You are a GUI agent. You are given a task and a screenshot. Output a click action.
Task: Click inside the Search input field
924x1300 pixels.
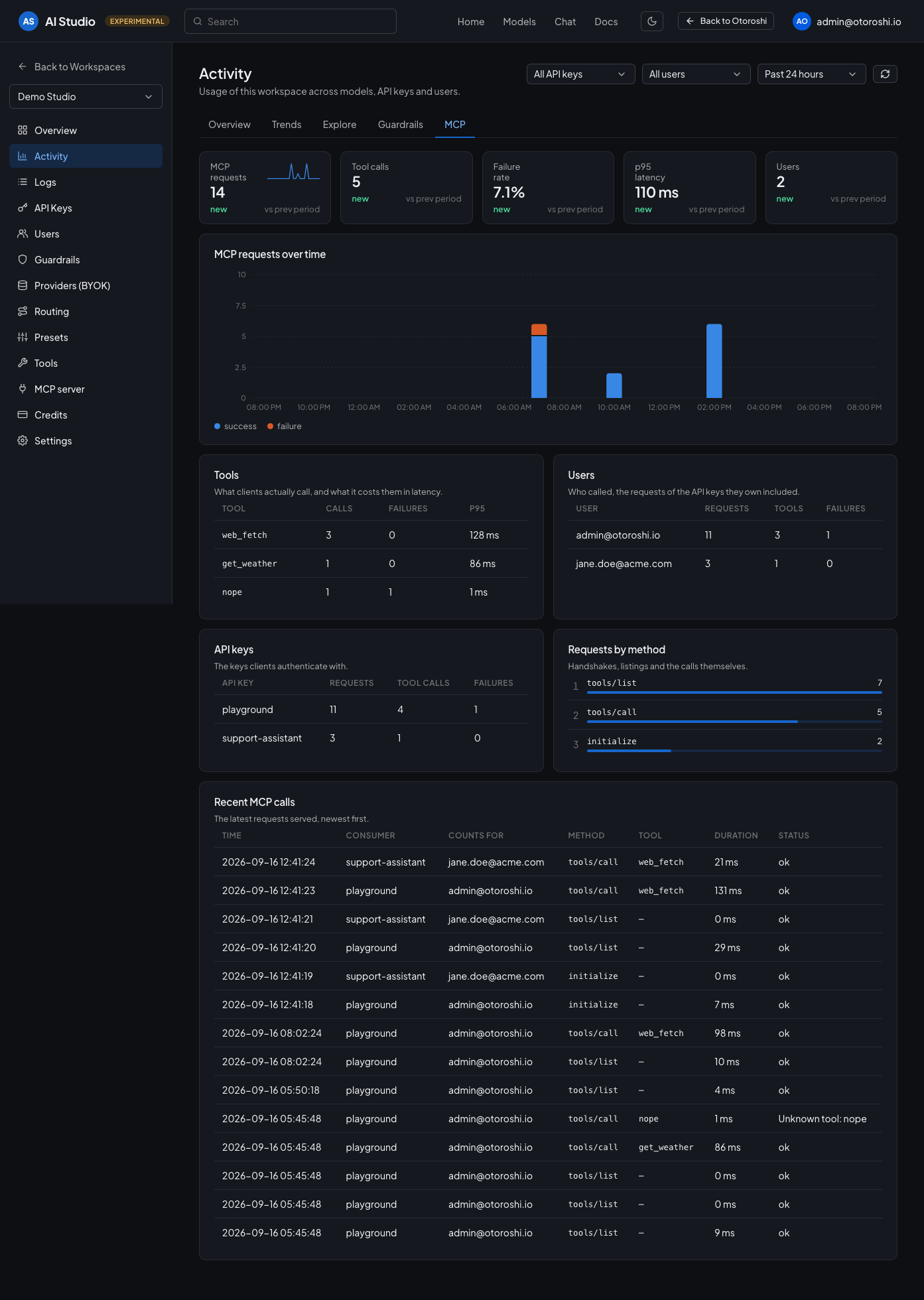coord(291,21)
